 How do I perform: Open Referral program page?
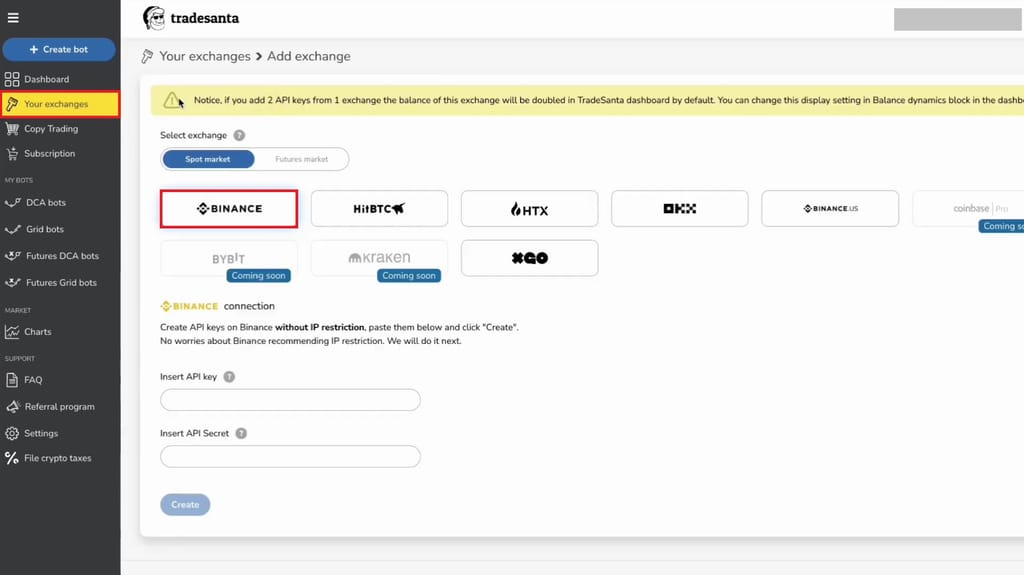click(x=59, y=406)
